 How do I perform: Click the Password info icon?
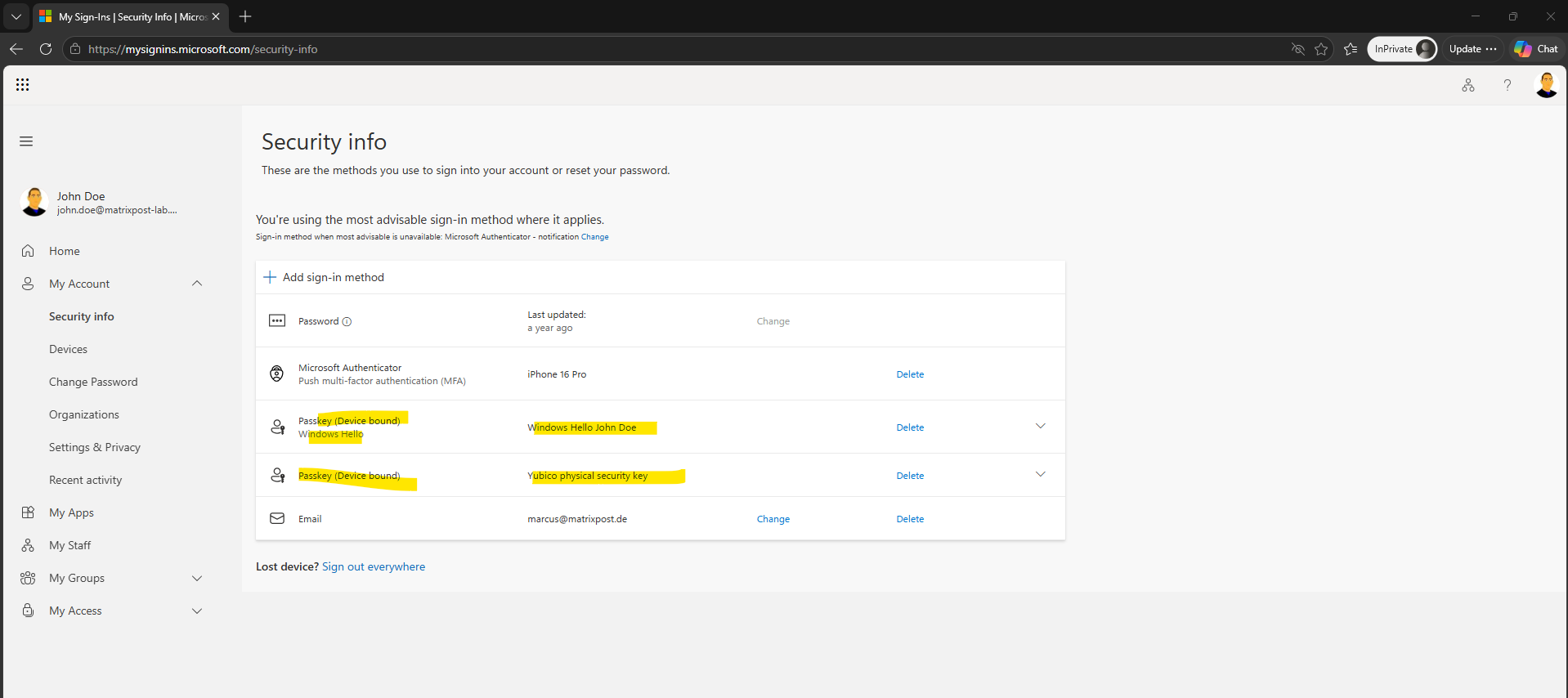pos(347,321)
